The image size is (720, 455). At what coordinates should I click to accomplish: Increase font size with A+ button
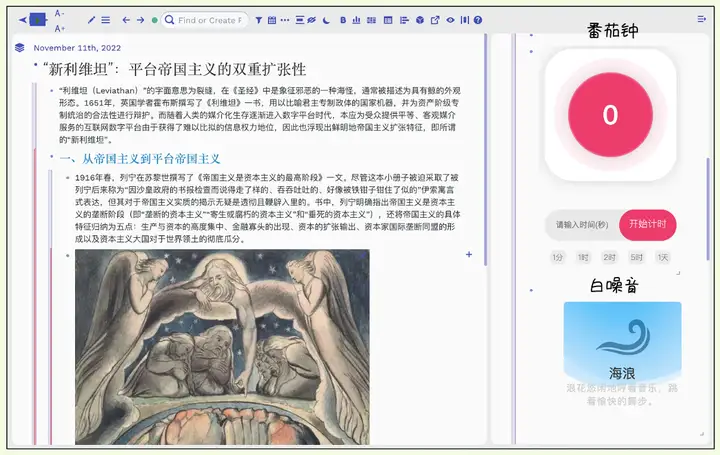click(60, 28)
